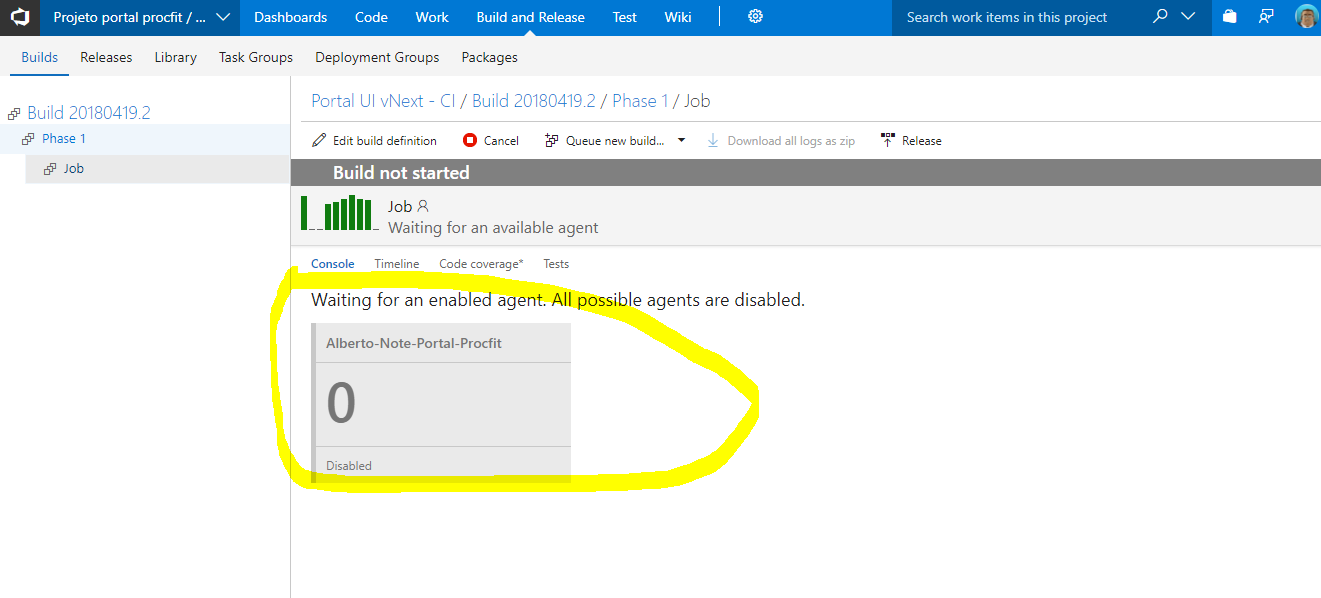Open the Deployment Groups tab
This screenshot has height=598, width=1321.
pyautogui.click(x=377, y=57)
